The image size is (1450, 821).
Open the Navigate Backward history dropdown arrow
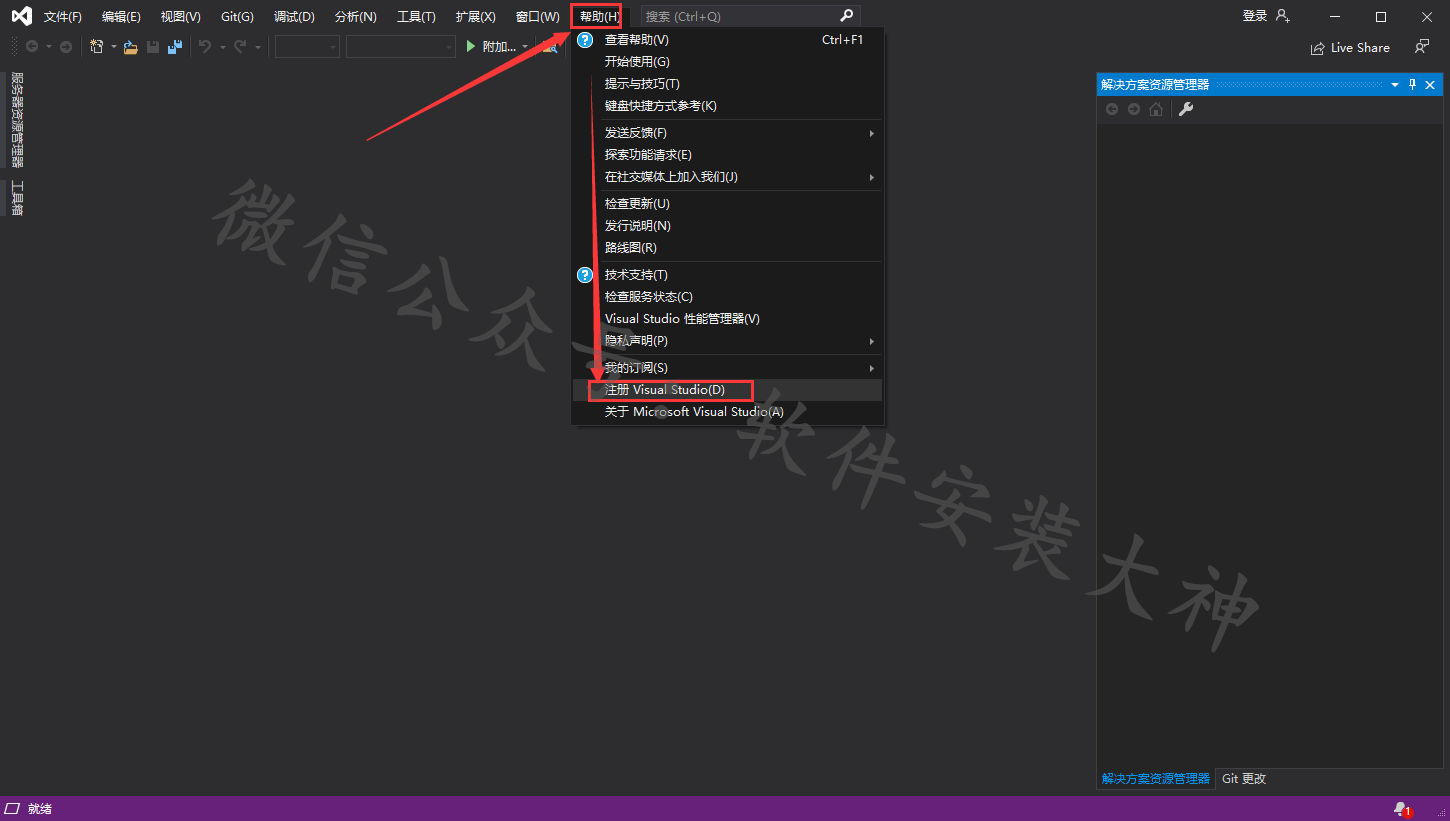pos(49,47)
